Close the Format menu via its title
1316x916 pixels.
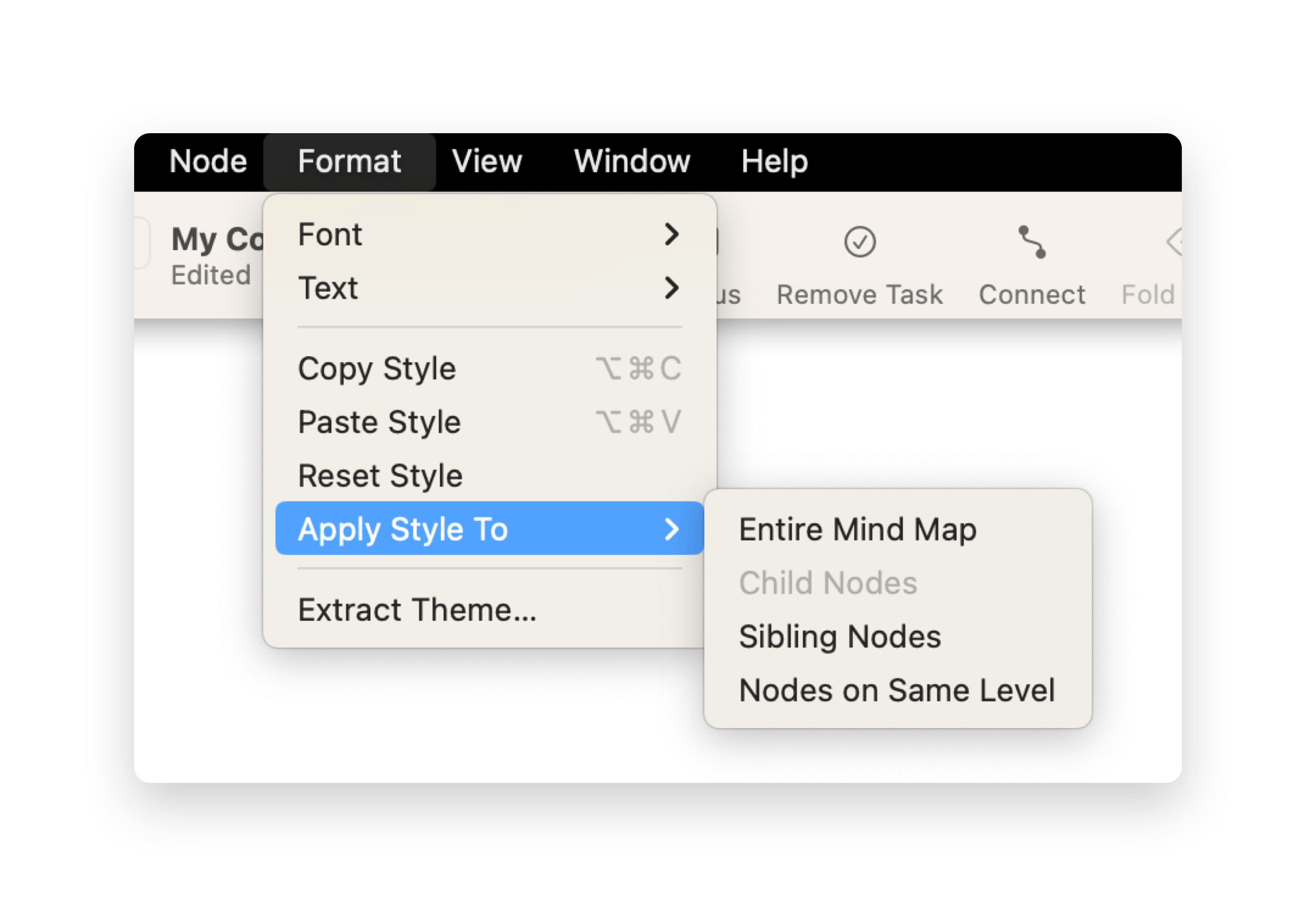349,161
